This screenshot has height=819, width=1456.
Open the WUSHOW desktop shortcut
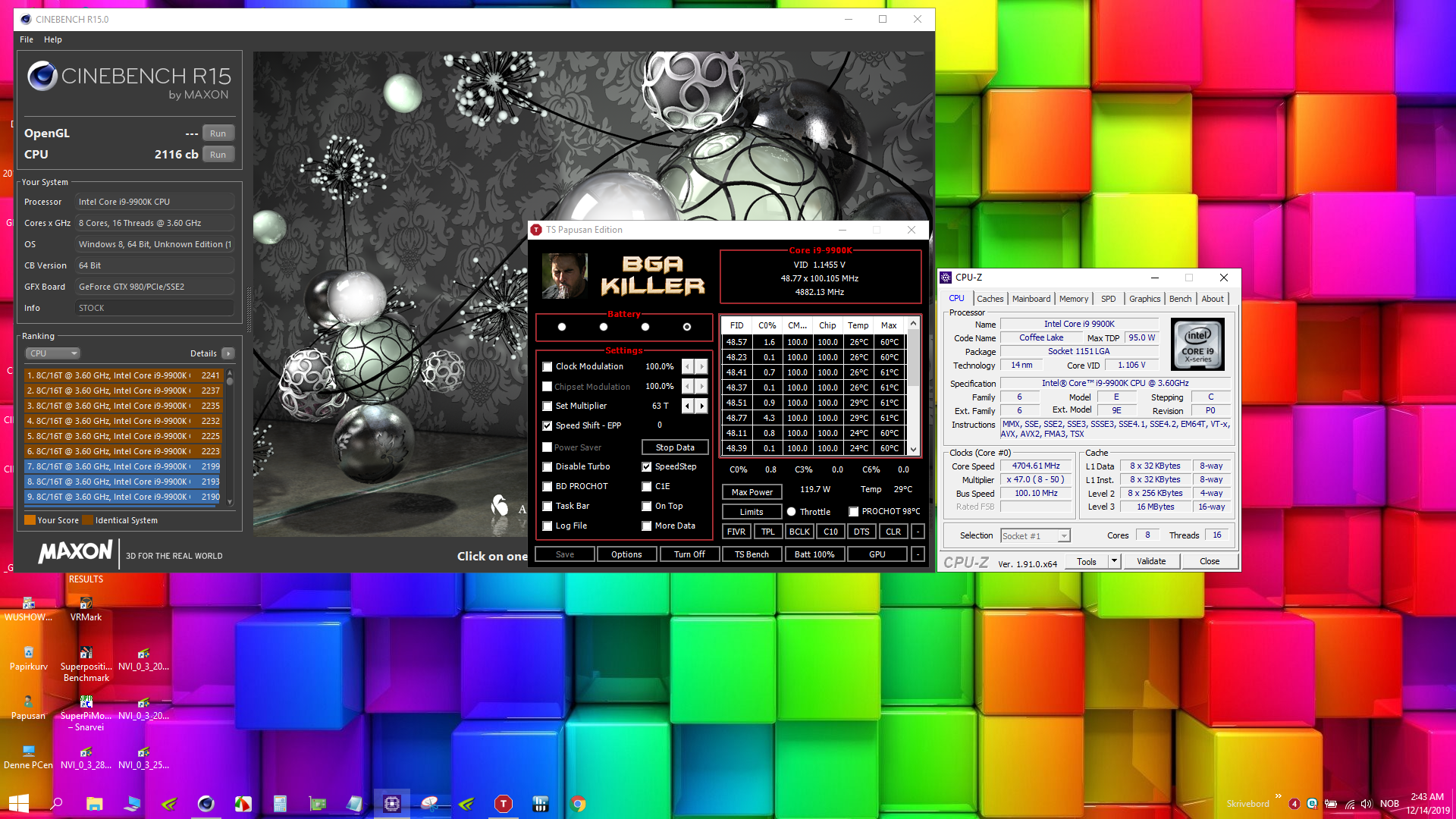(x=28, y=608)
